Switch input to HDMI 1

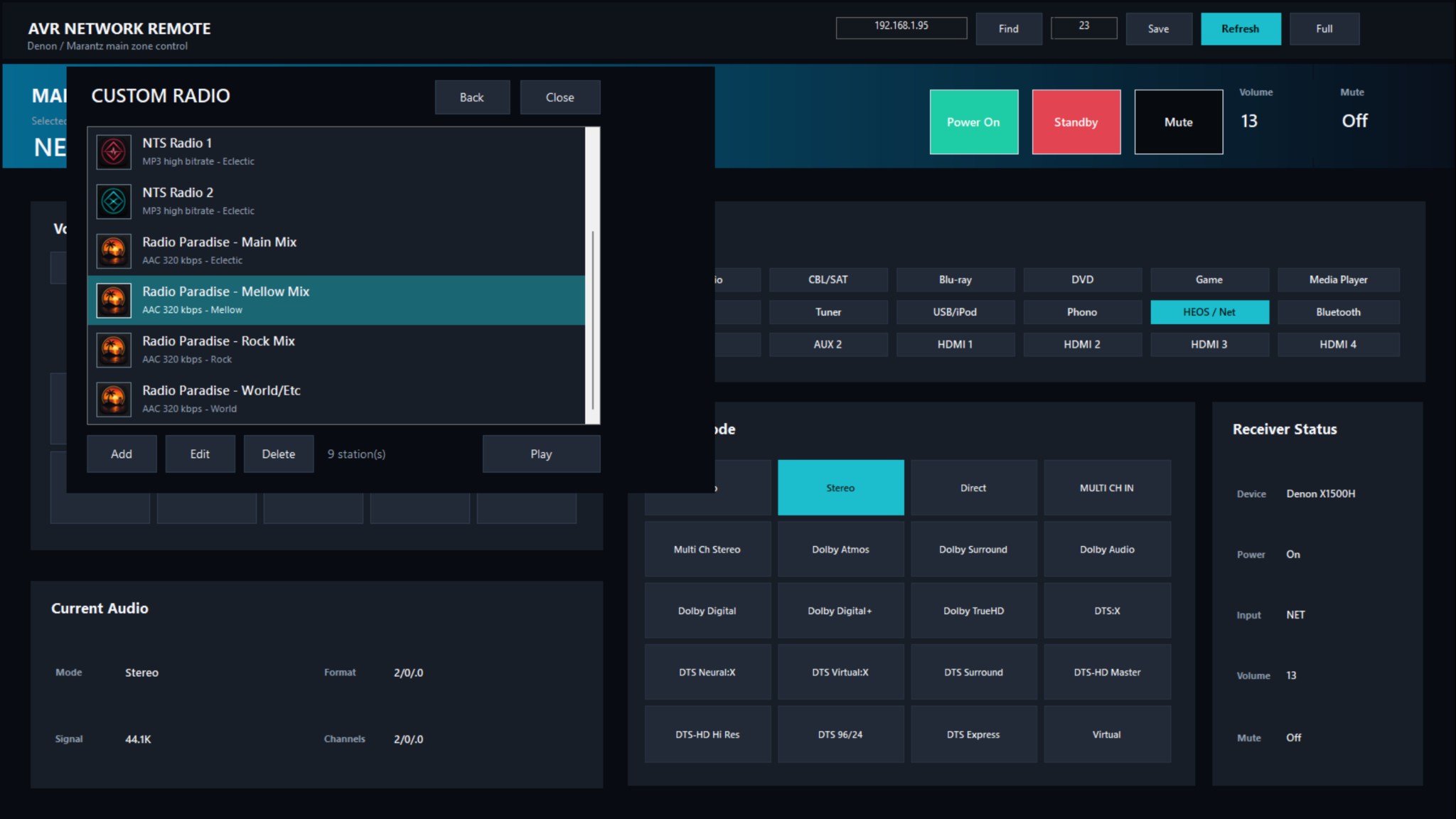point(955,344)
